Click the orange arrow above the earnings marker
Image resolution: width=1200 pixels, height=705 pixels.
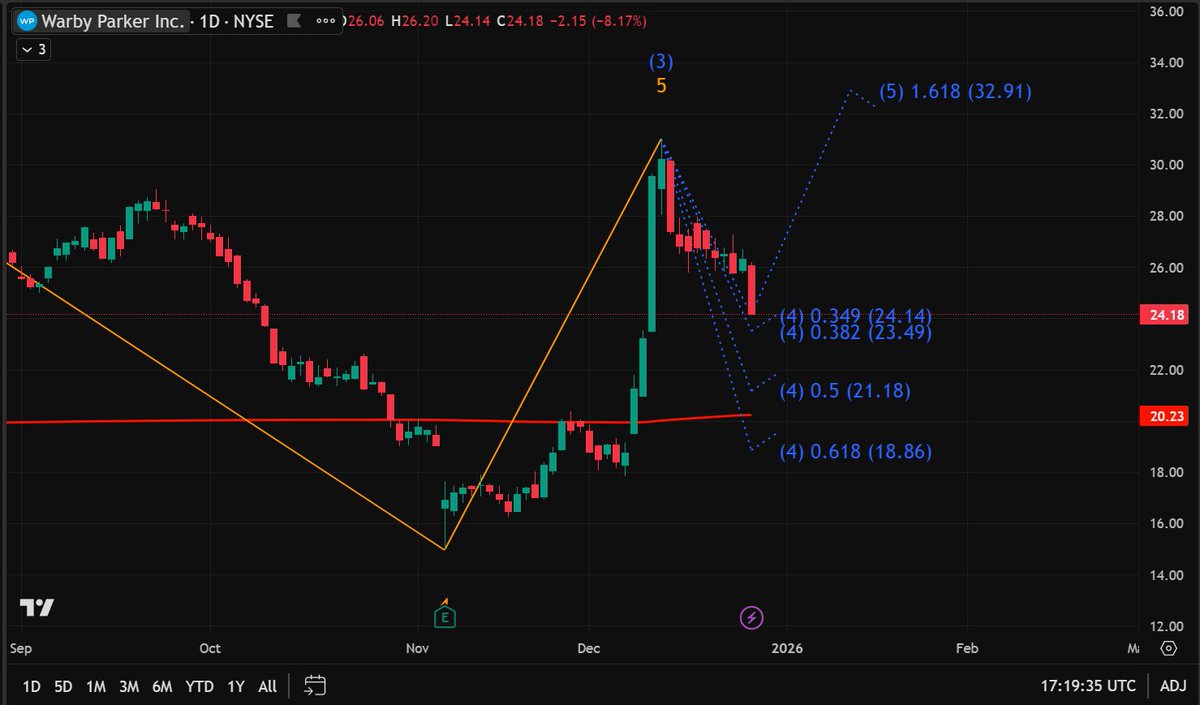point(443,602)
